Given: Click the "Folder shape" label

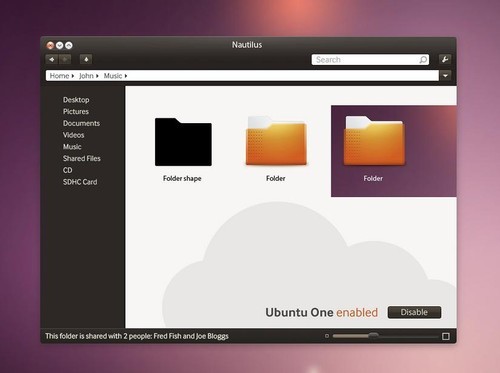Looking at the screenshot, I should pyautogui.click(x=182, y=178).
